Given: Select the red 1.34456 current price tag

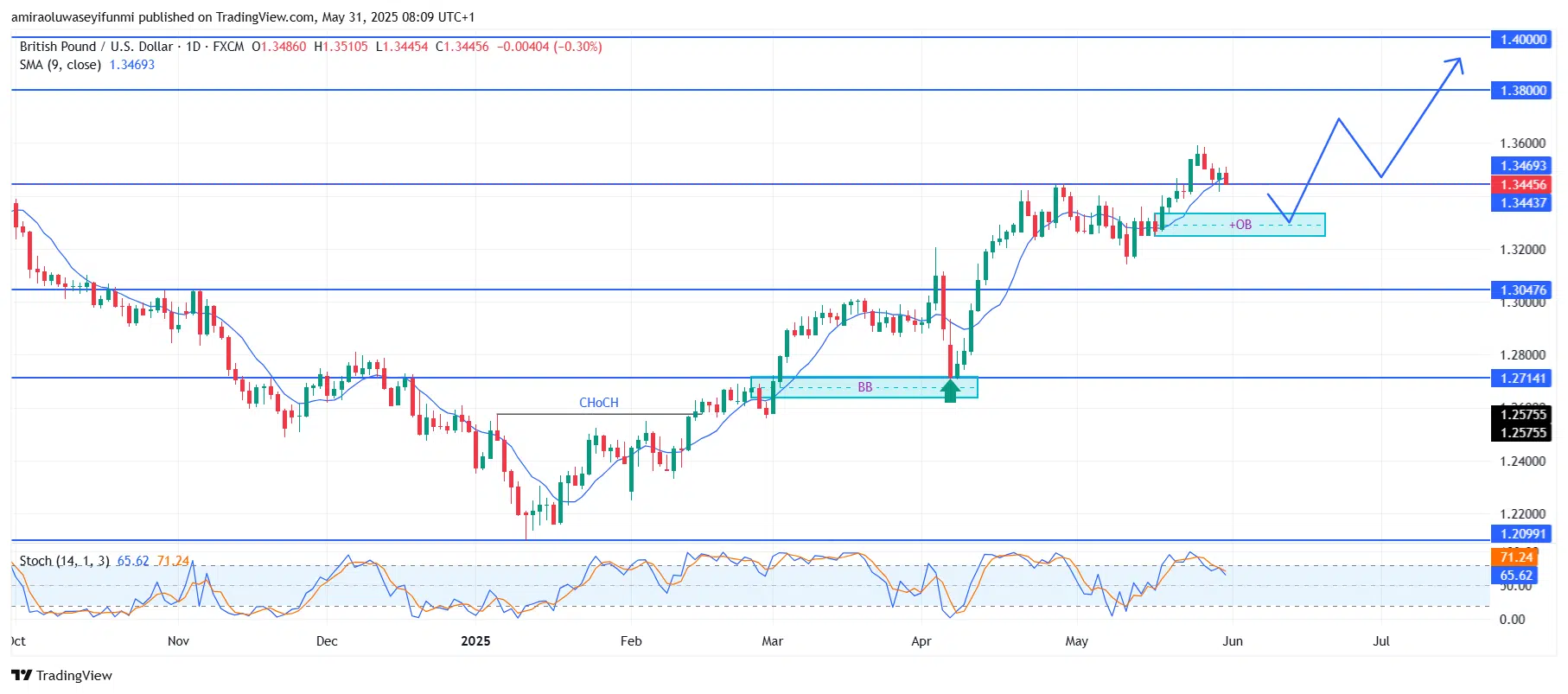Looking at the screenshot, I should coord(1523,185).
